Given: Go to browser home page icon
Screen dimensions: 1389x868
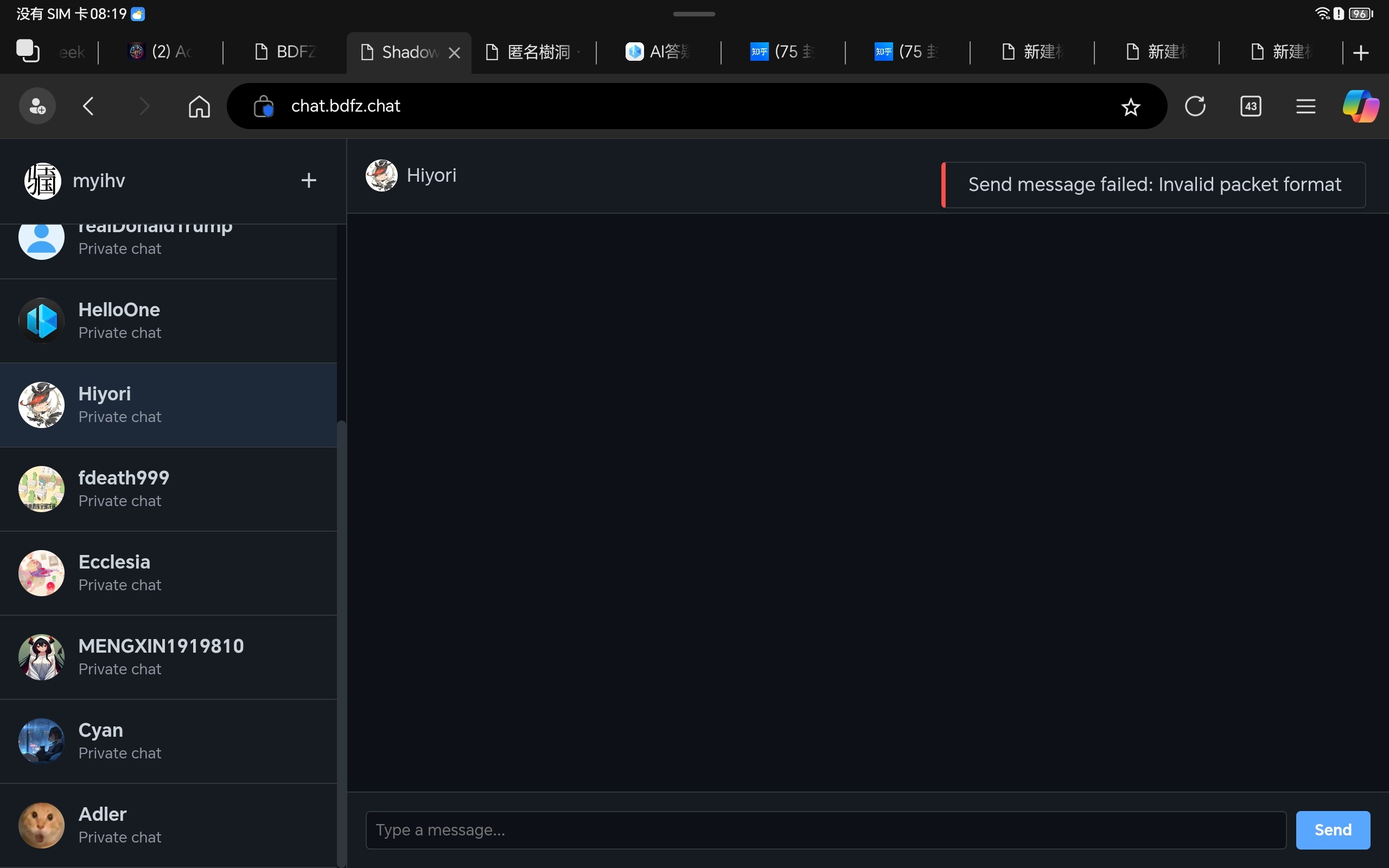Looking at the screenshot, I should point(199,106).
